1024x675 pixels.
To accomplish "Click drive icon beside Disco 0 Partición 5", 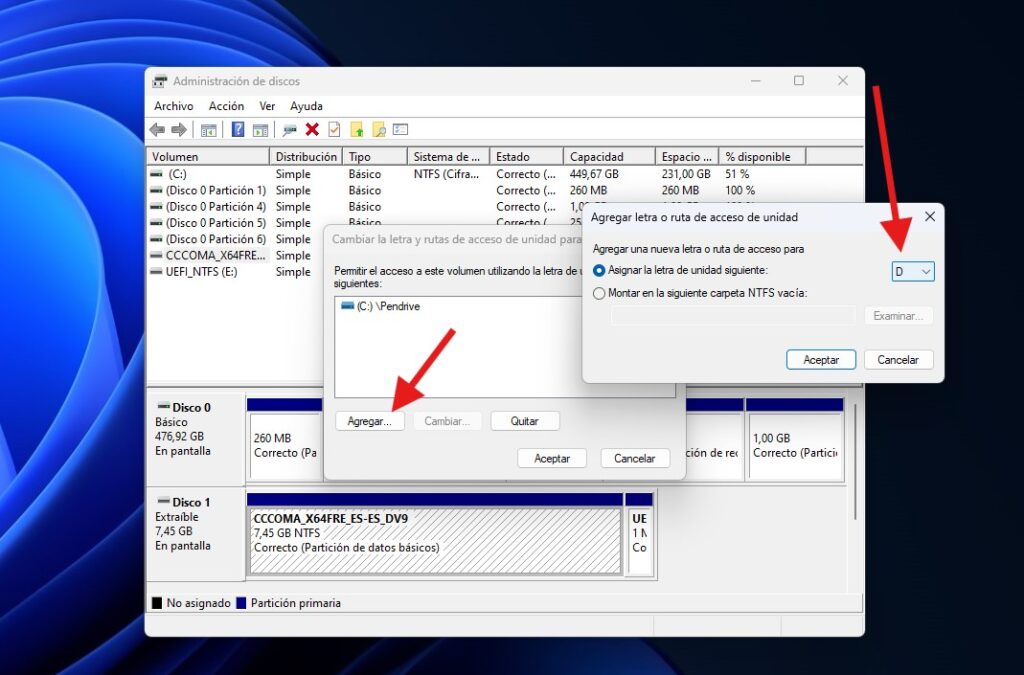I will click(157, 223).
